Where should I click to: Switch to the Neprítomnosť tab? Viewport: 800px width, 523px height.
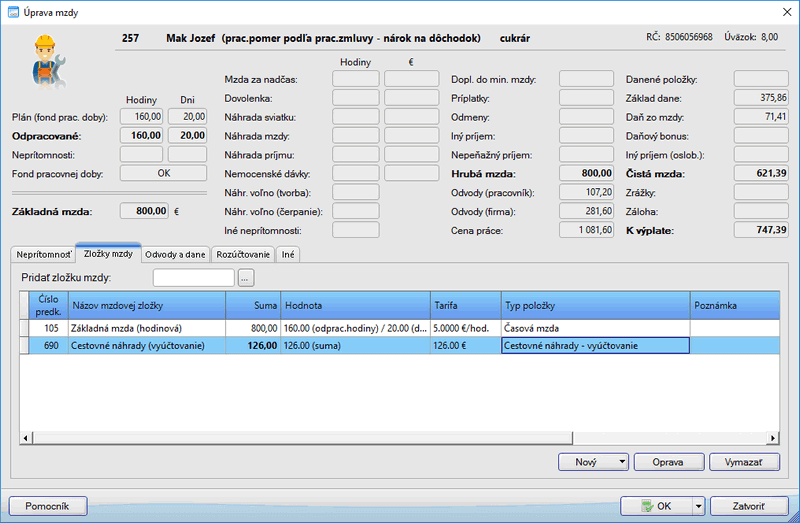(x=41, y=255)
